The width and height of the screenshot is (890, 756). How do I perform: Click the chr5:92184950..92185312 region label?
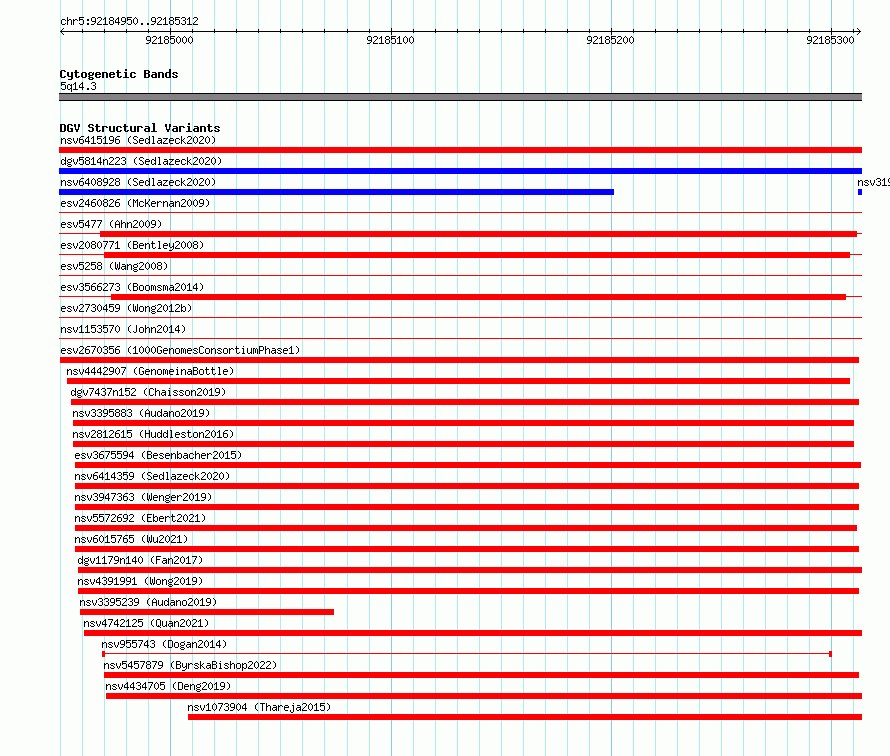point(129,22)
